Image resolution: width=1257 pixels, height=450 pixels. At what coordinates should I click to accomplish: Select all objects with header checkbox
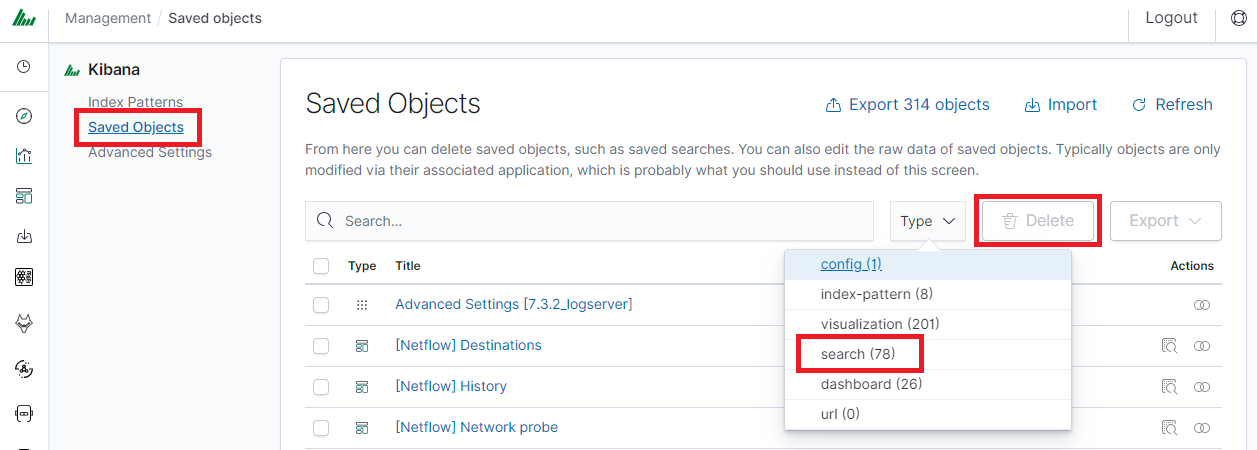321,266
